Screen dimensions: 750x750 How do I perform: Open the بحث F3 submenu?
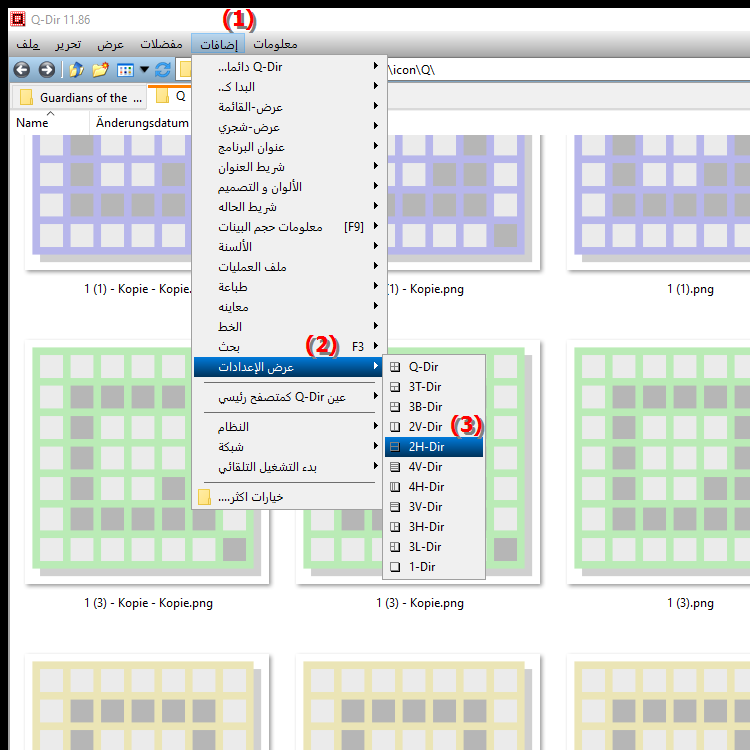tap(288, 347)
